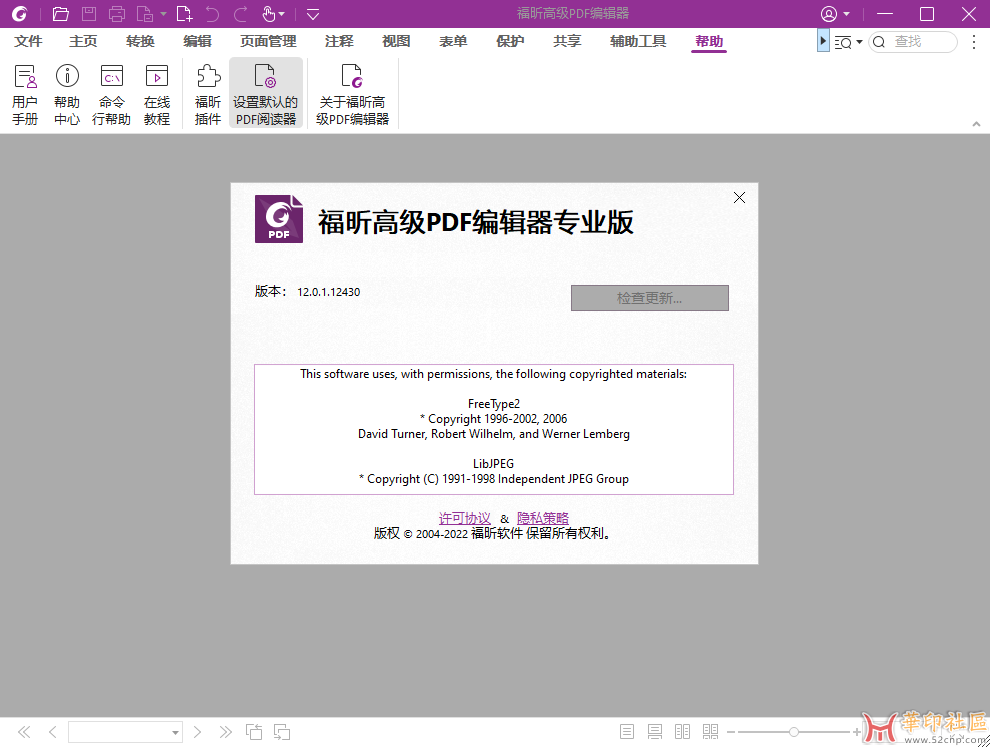Open the three-dot more options menu
Viewport: 990px width, 747px height.
(x=974, y=42)
